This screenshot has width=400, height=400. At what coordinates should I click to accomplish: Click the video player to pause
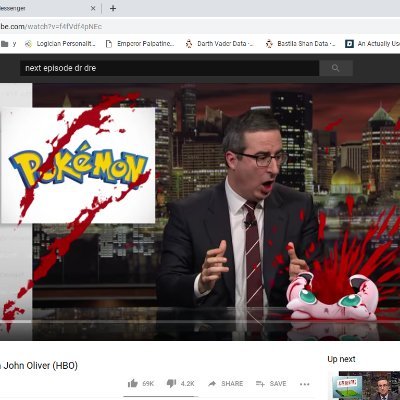click(200, 212)
